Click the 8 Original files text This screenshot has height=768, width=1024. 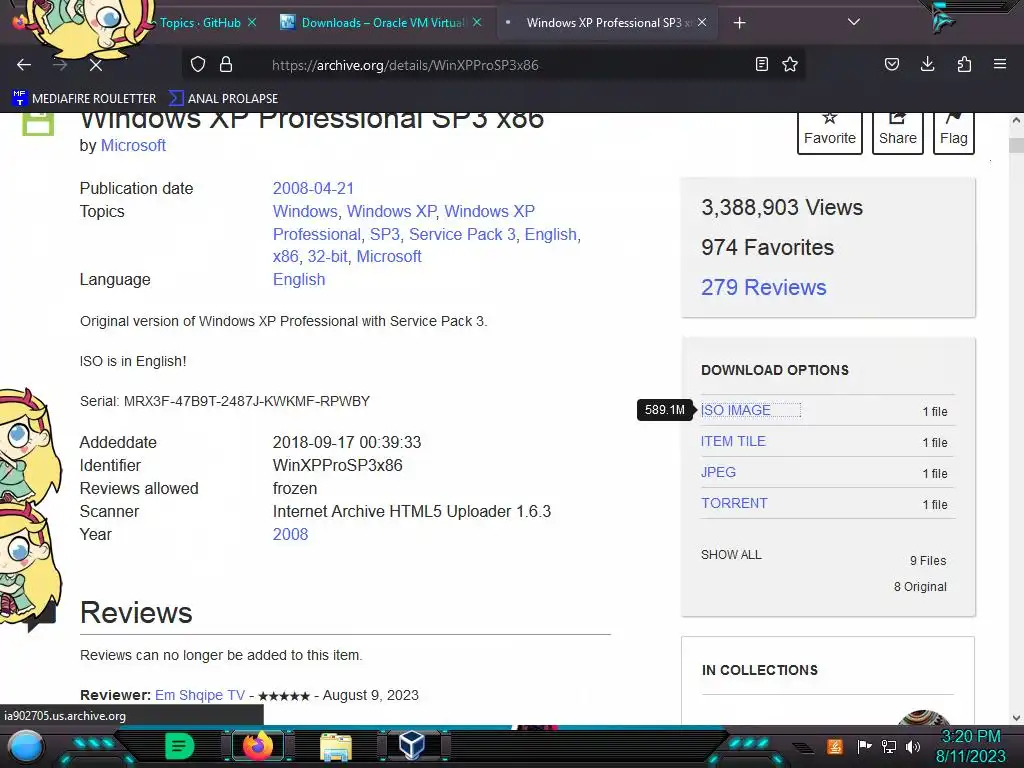[920, 586]
